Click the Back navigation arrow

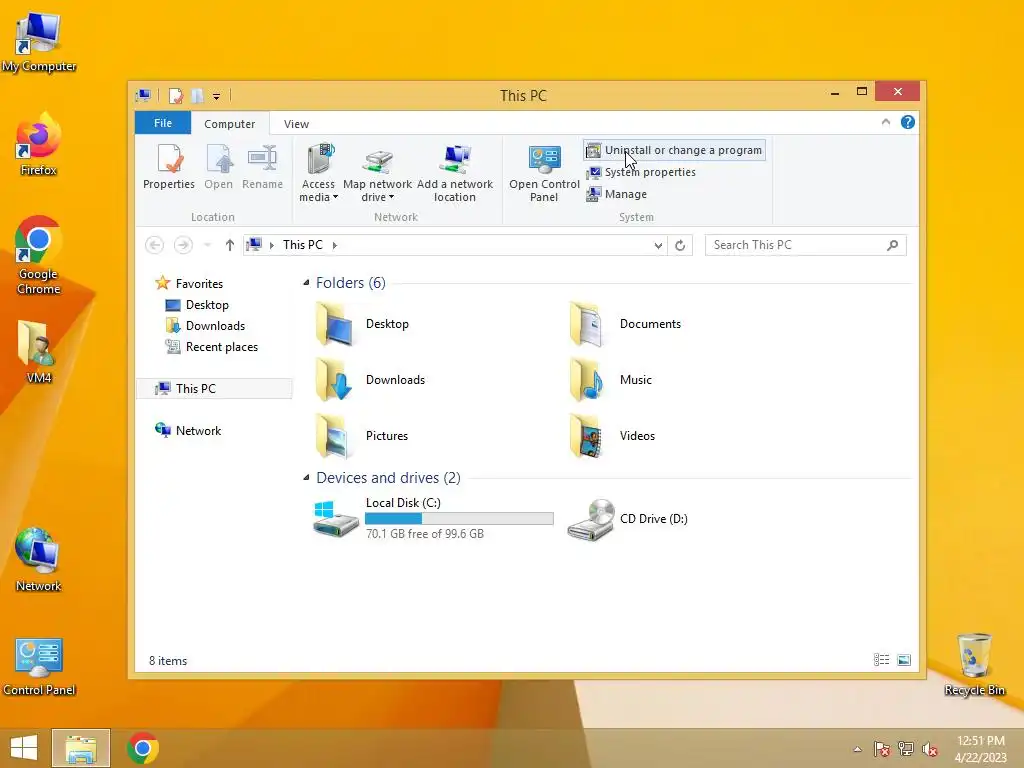coord(154,245)
